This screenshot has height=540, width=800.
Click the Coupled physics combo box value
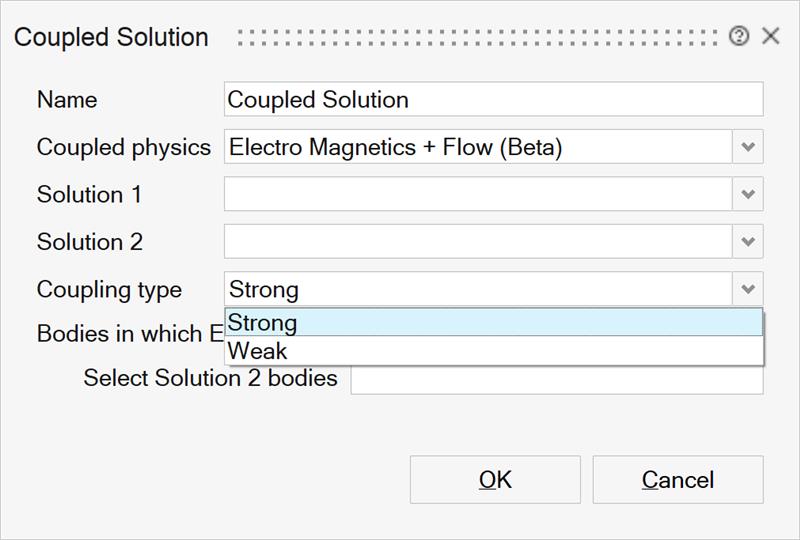point(478,147)
